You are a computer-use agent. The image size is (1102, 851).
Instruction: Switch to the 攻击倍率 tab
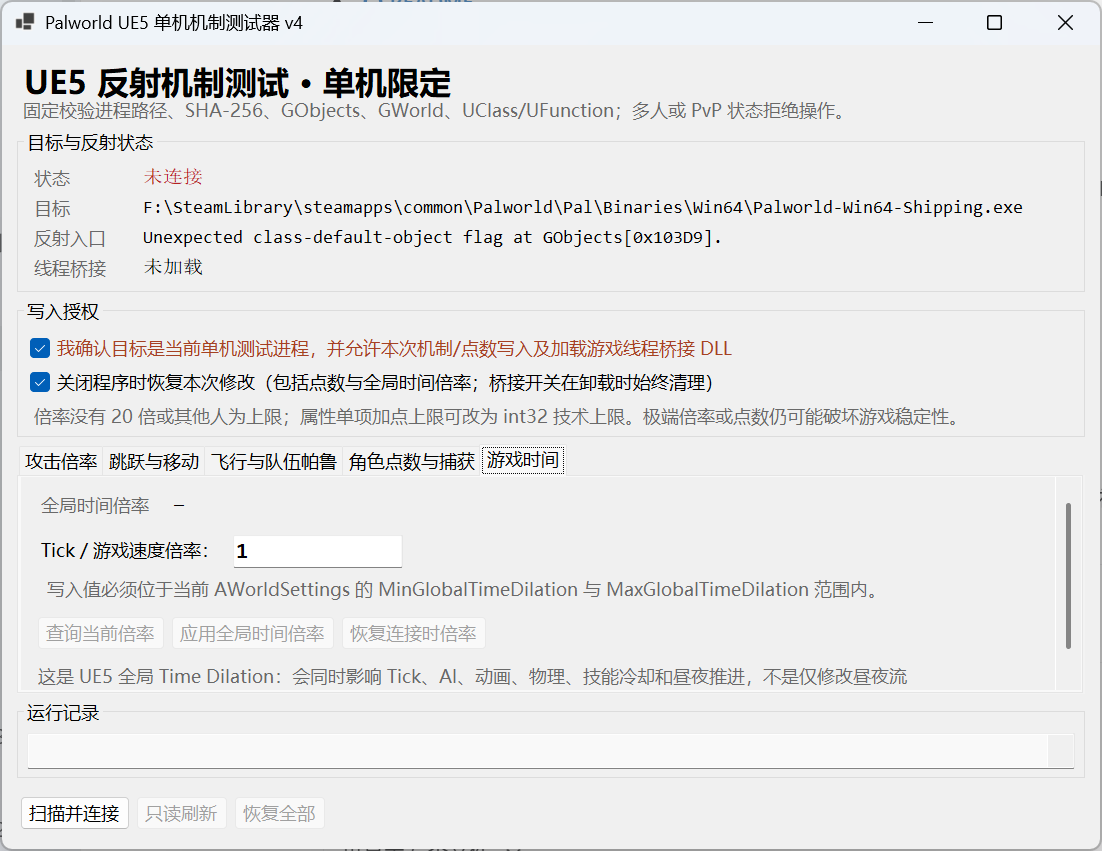point(61,462)
